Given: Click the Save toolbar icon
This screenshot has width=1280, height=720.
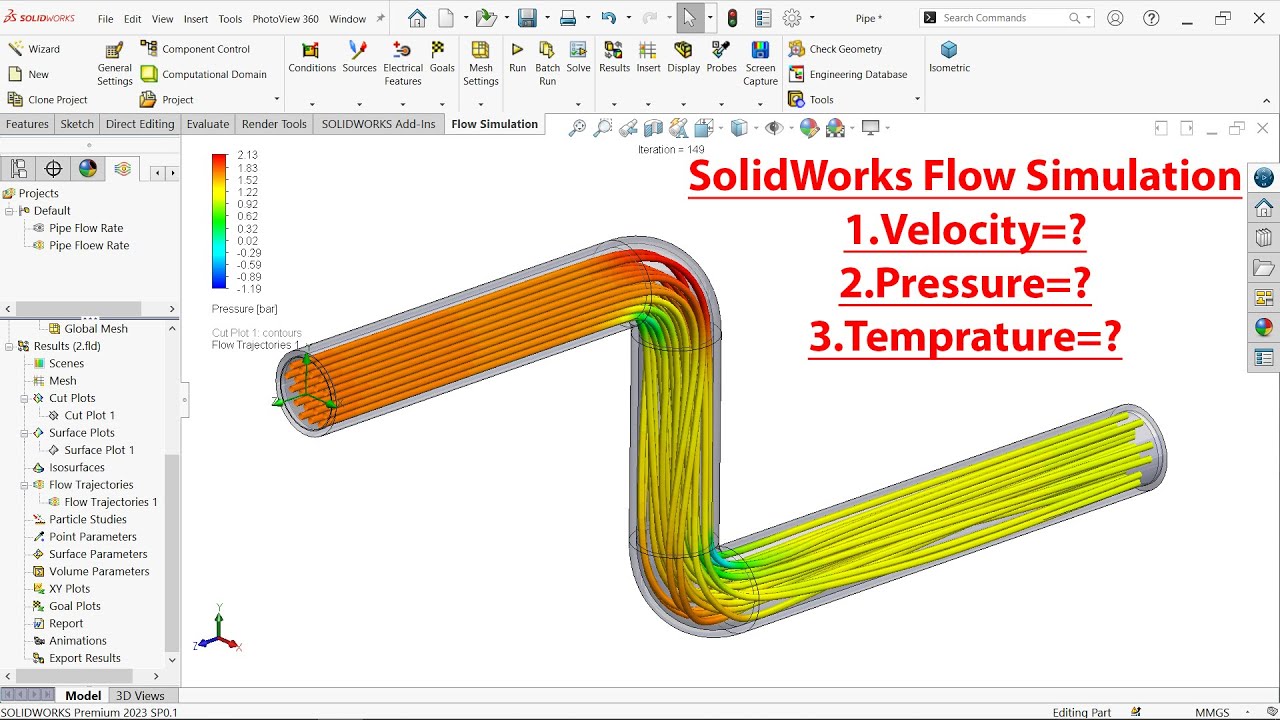Looking at the screenshot, I should pos(527,18).
